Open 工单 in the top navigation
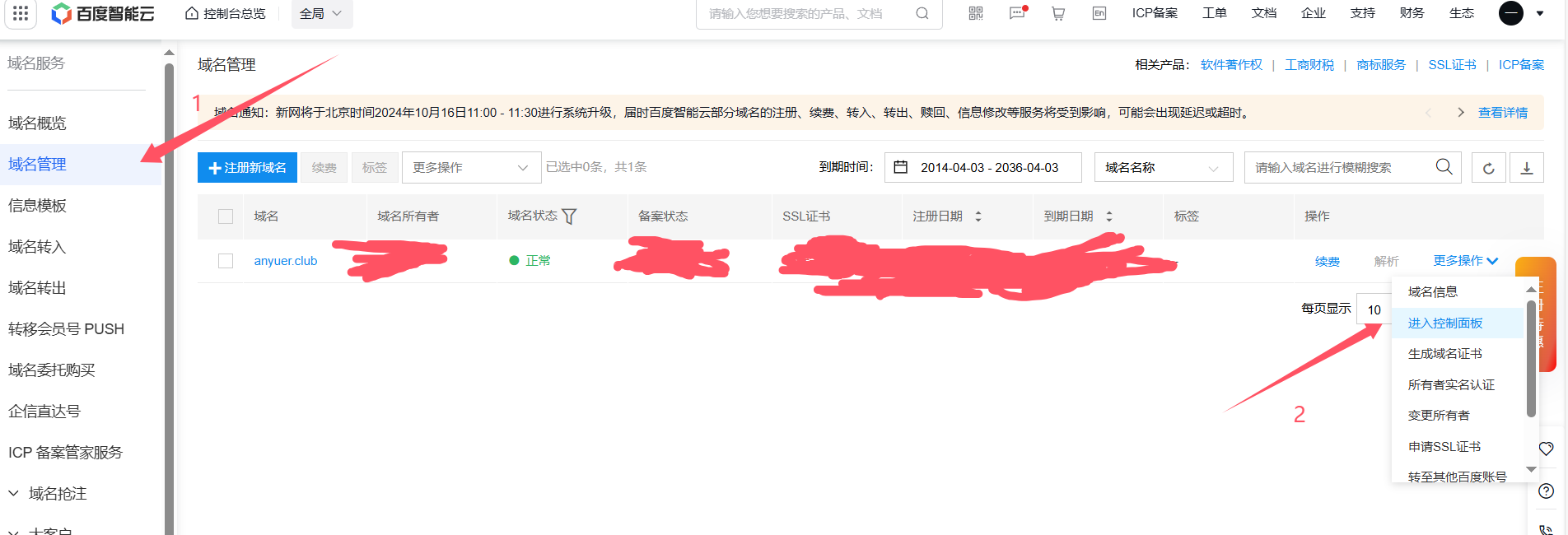 click(1215, 13)
